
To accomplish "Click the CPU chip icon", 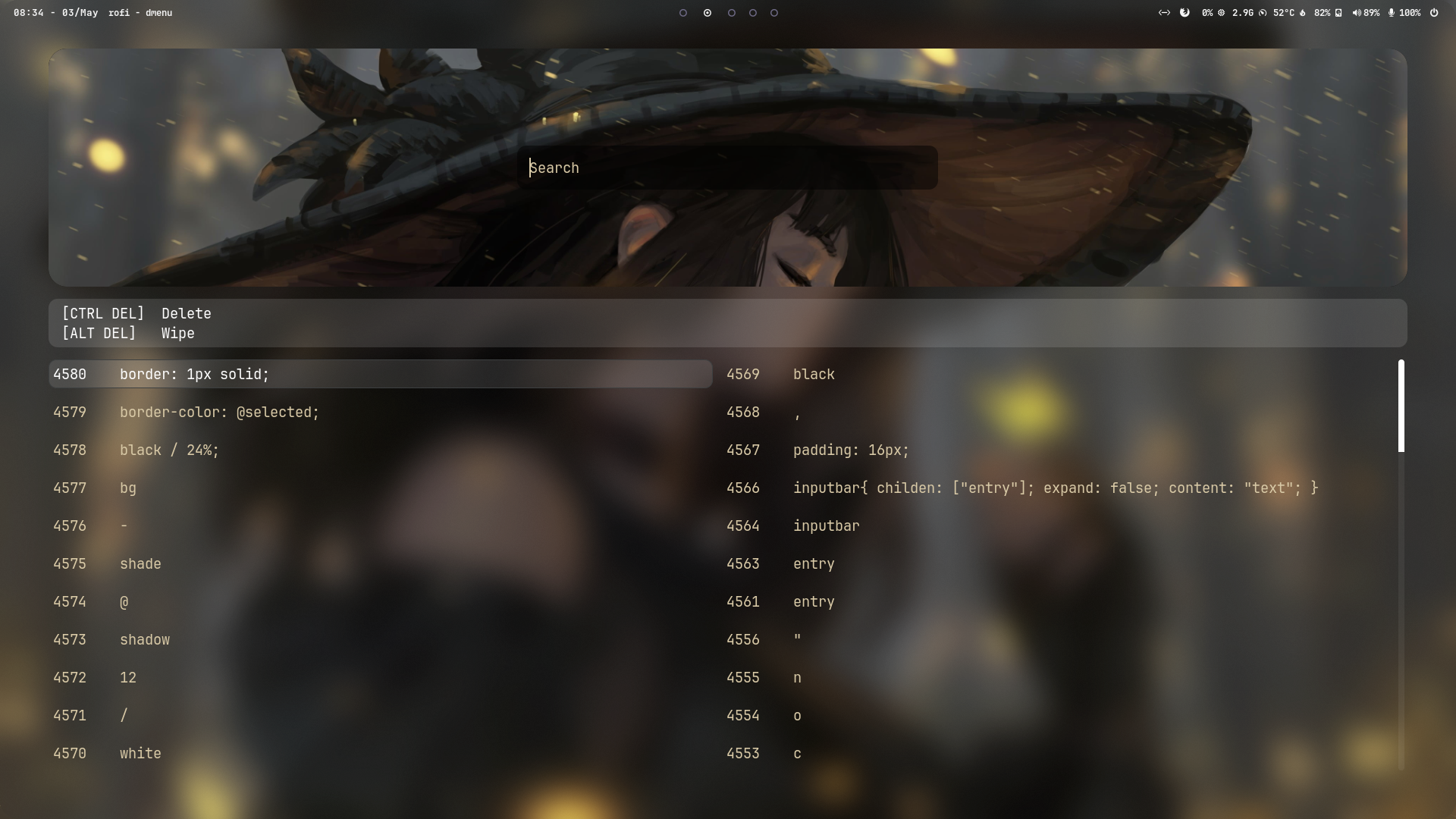I will (1221, 13).
